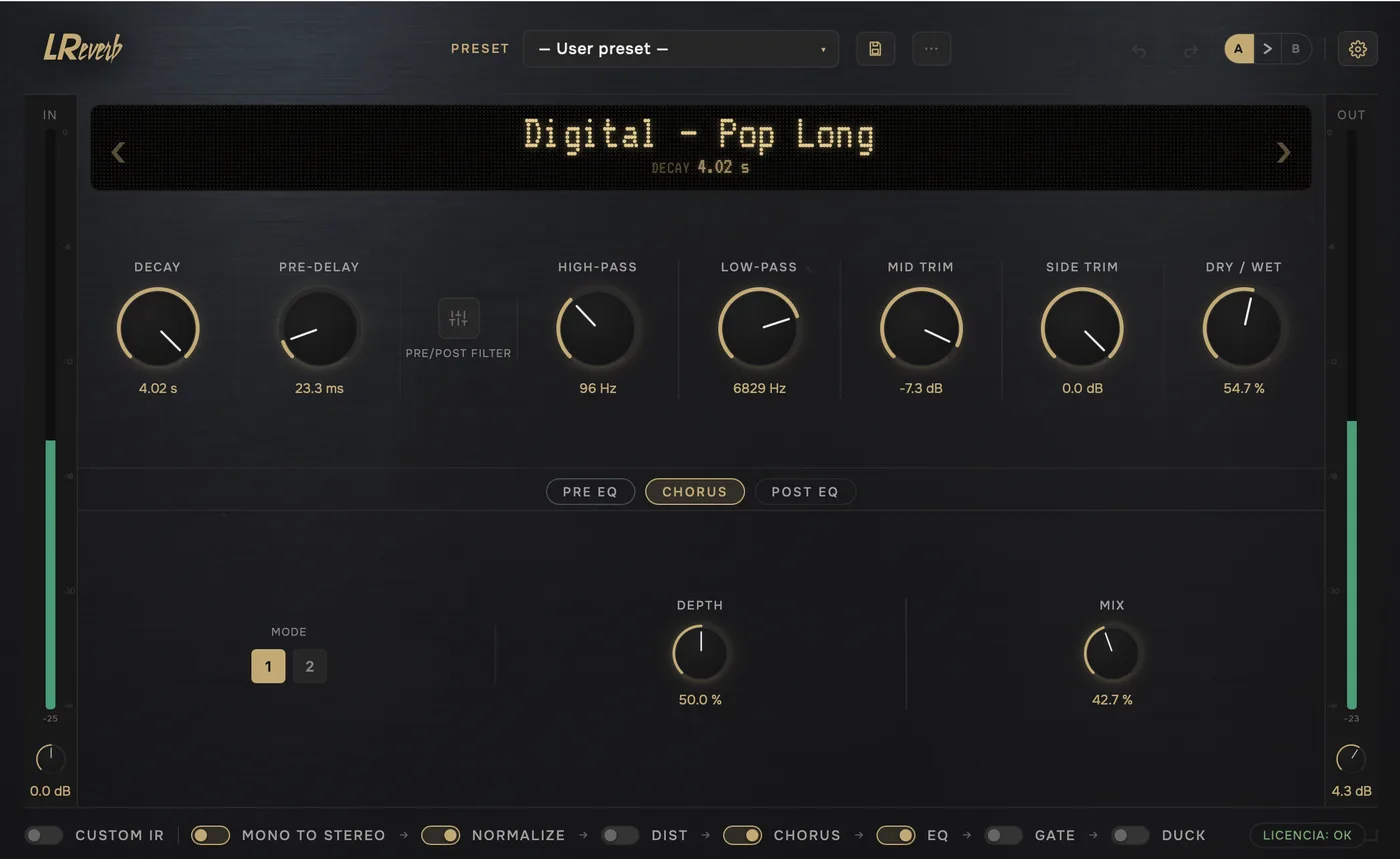Click the chorus Depth knob
The image size is (1400, 859).
tap(700, 653)
